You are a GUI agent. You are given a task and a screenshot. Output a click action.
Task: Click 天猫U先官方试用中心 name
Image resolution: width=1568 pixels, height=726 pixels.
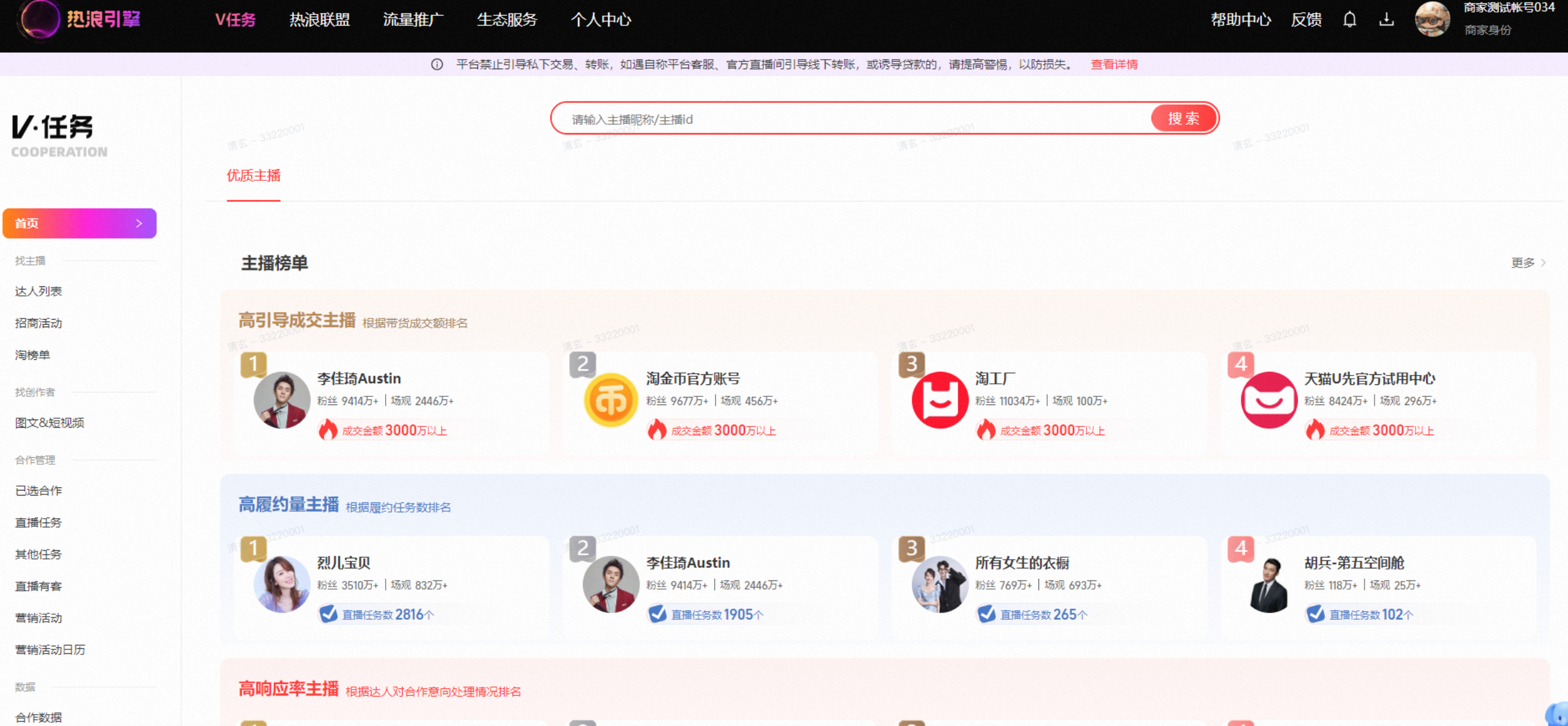pos(1369,379)
